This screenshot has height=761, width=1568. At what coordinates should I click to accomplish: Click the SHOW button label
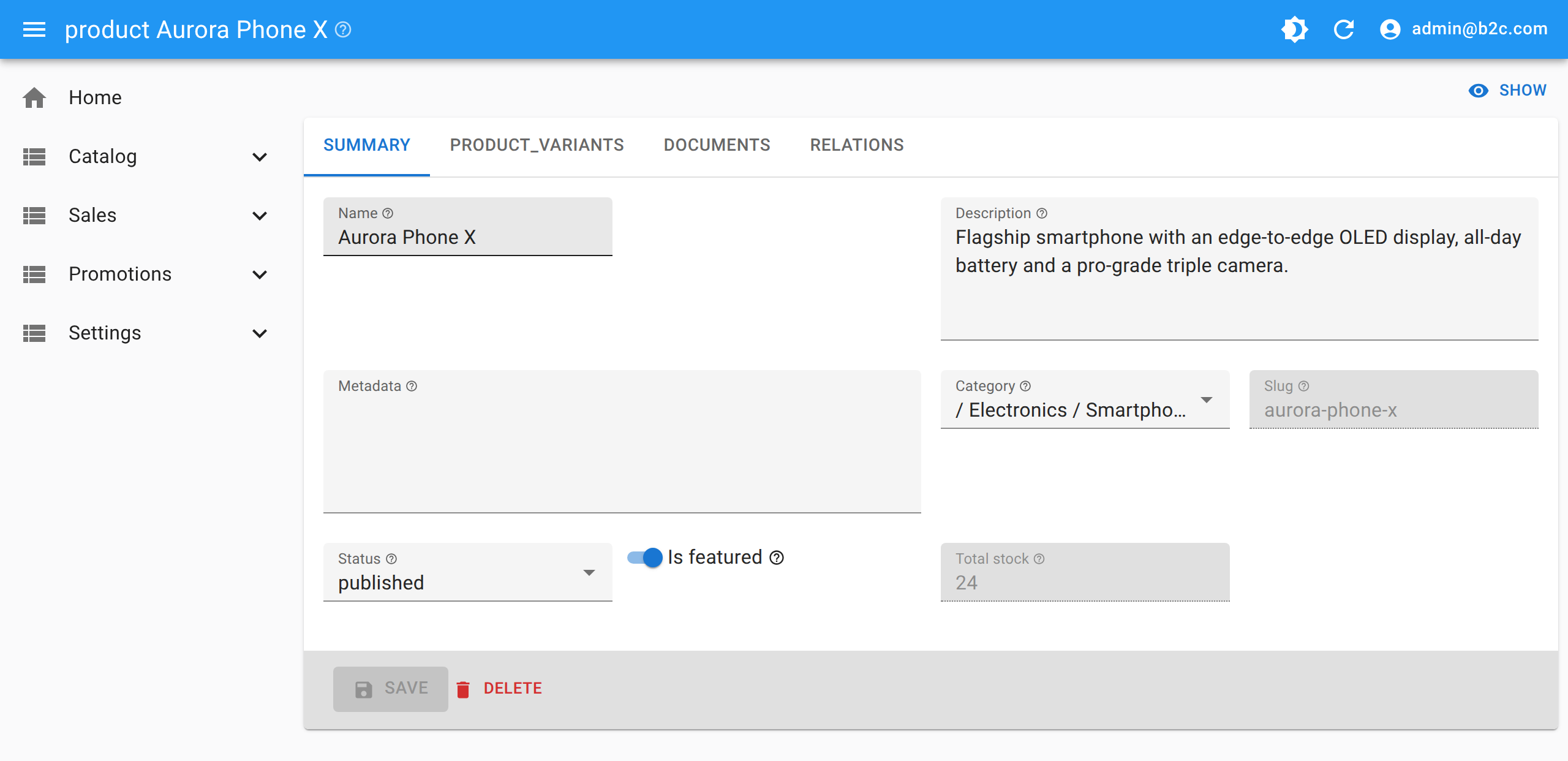[1523, 91]
